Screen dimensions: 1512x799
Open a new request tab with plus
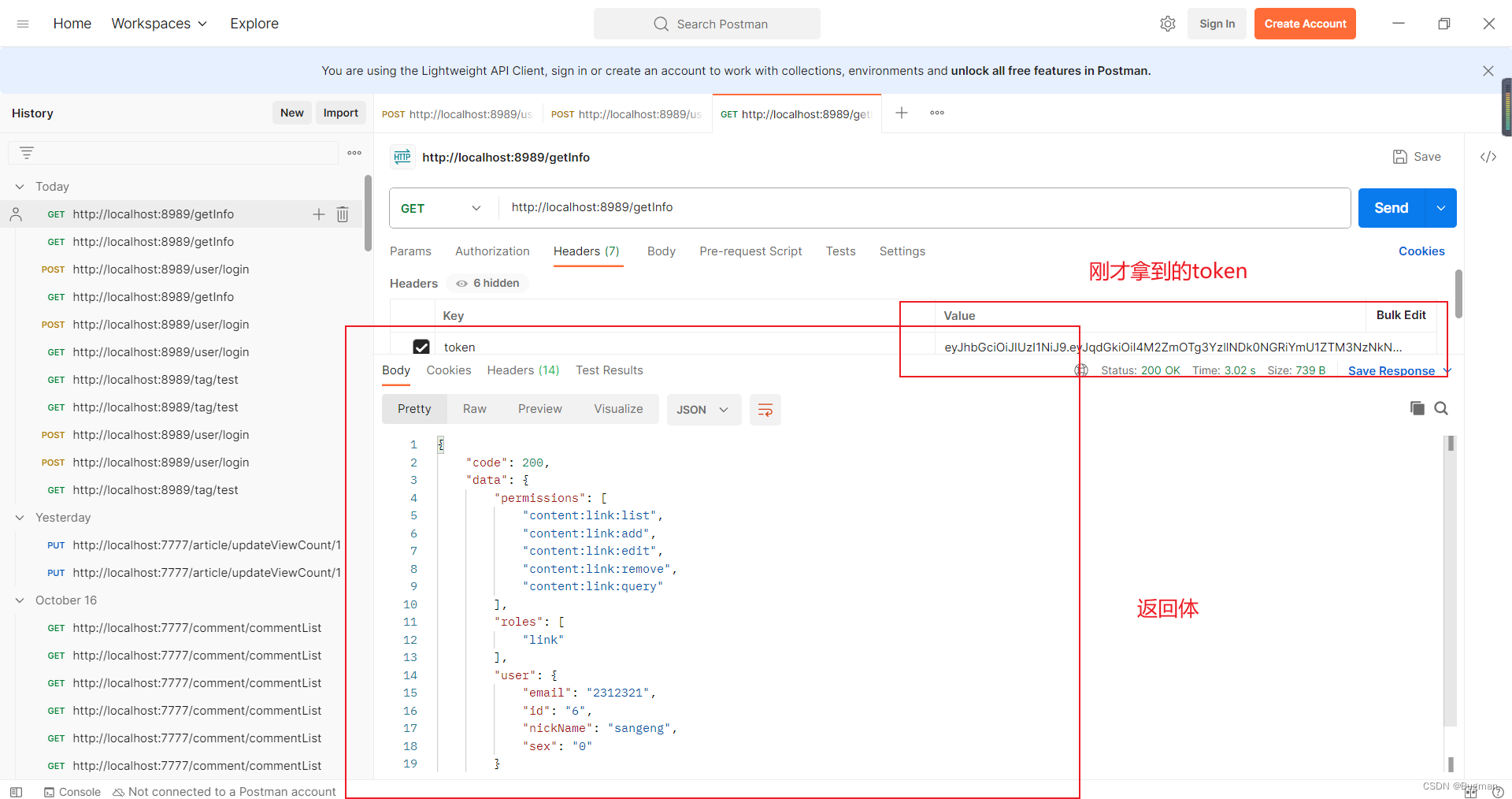pos(902,113)
